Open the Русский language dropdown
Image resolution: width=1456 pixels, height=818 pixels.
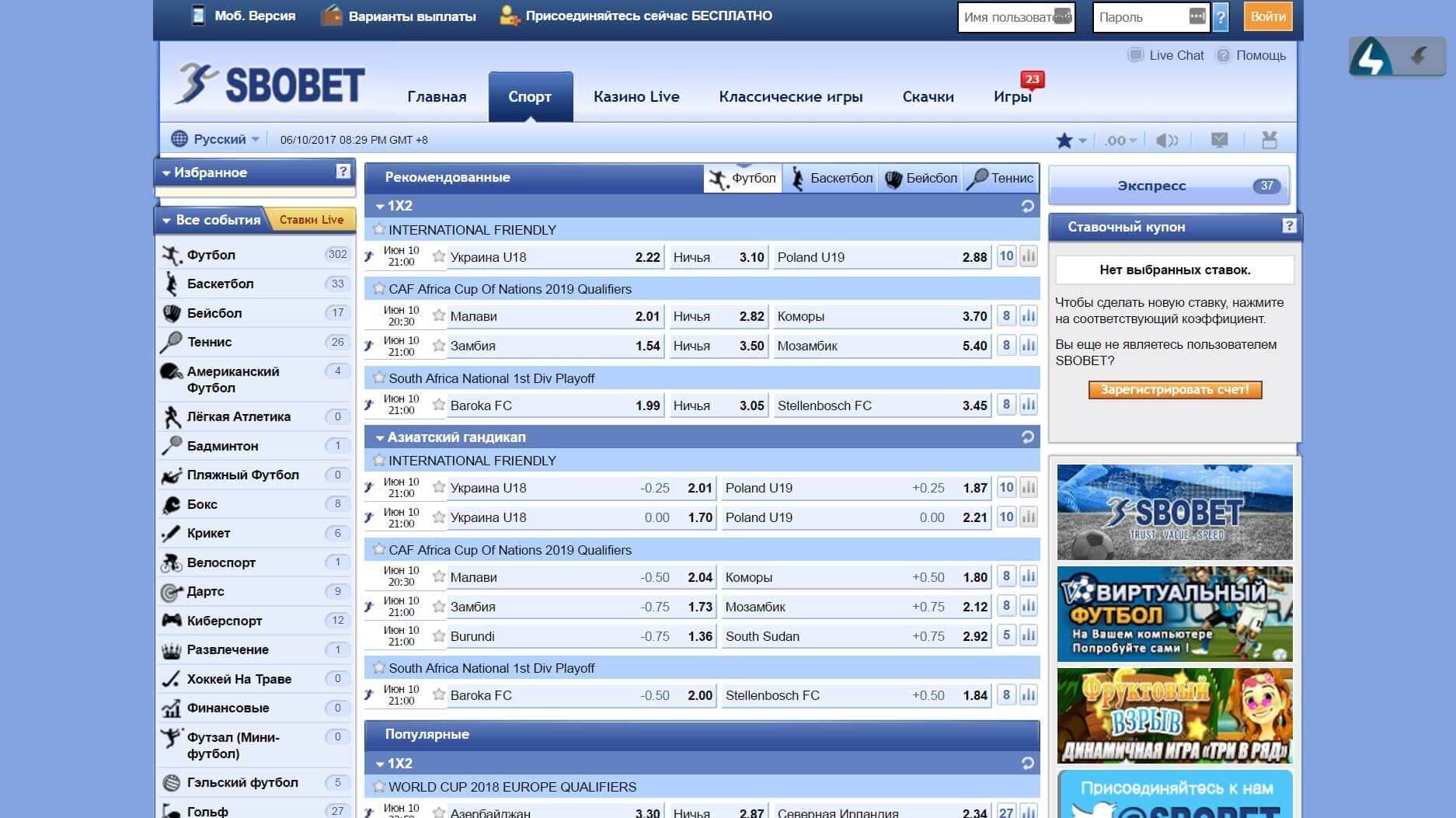215,139
